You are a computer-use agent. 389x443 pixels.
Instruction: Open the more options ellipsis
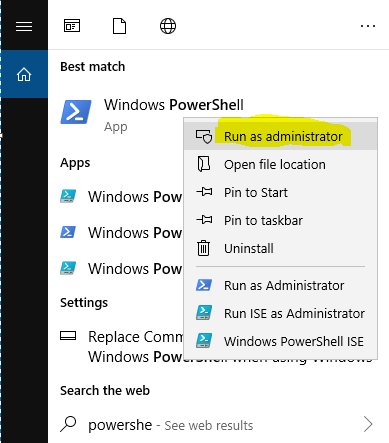(368, 26)
